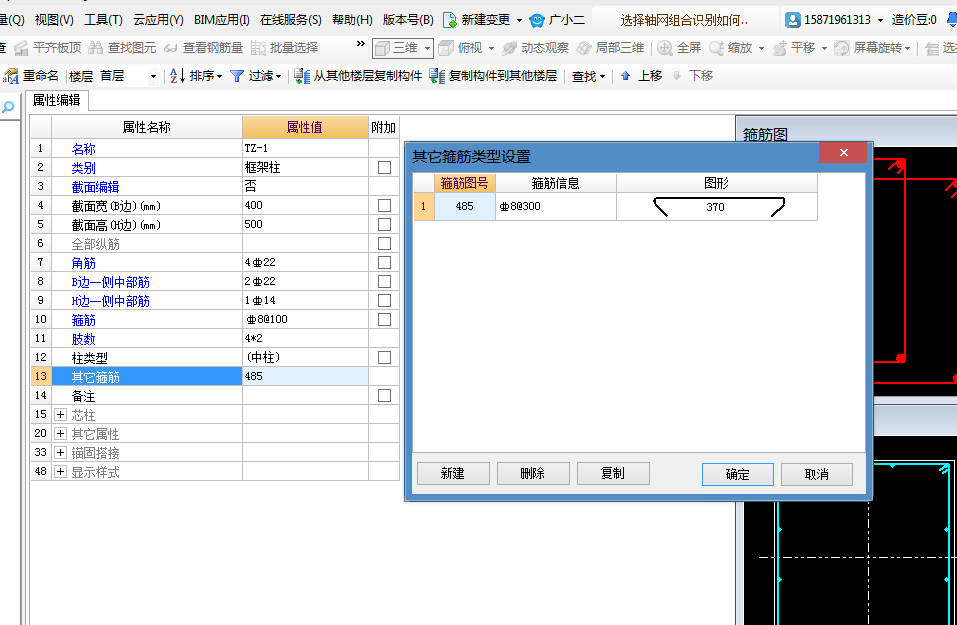The height and width of the screenshot is (625, 957).
Task: Click 箍筋图号 cell value 485
Action: tap(464, 206)
